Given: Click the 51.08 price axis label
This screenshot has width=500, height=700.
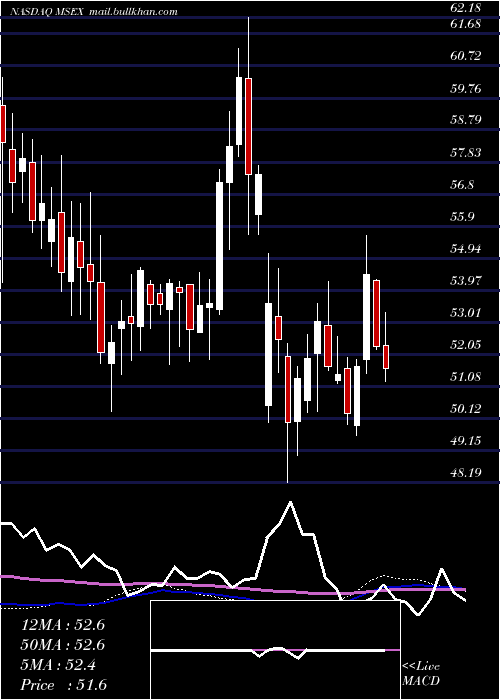Looking at the screenshot, I should tap(466, 377).
